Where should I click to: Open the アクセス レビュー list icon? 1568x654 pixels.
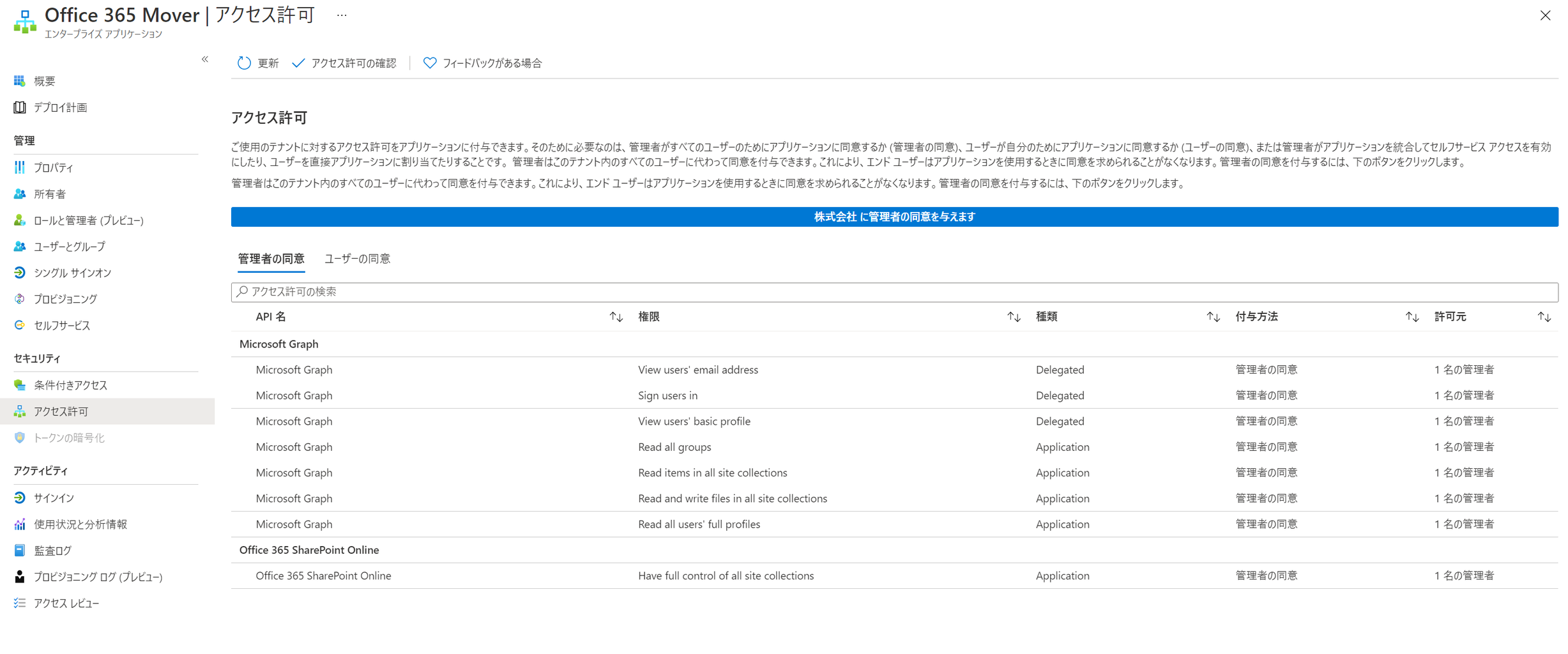[x=20, y=603]
